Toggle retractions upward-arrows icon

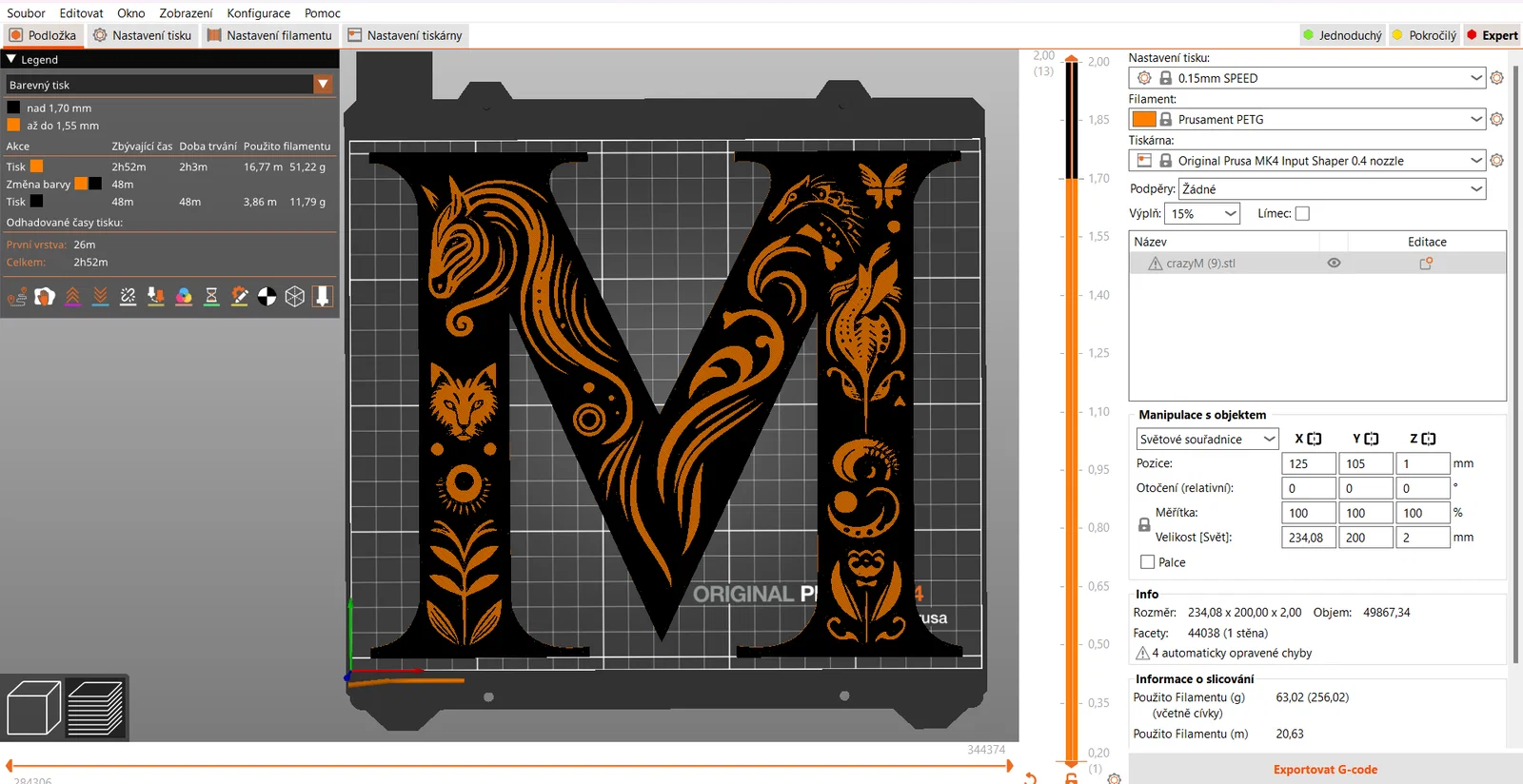point(72,297)
